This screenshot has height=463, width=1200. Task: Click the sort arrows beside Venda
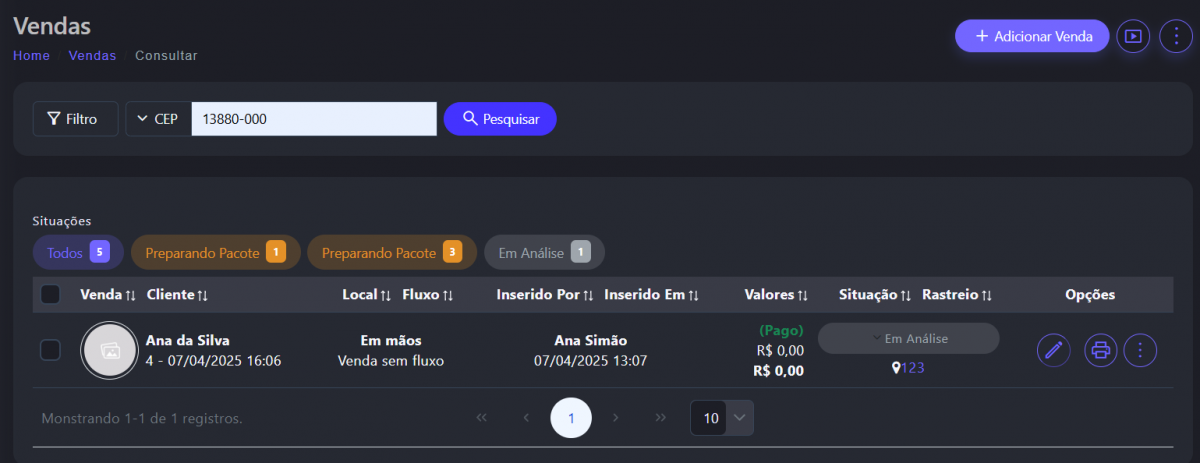(x=130, y=295)
